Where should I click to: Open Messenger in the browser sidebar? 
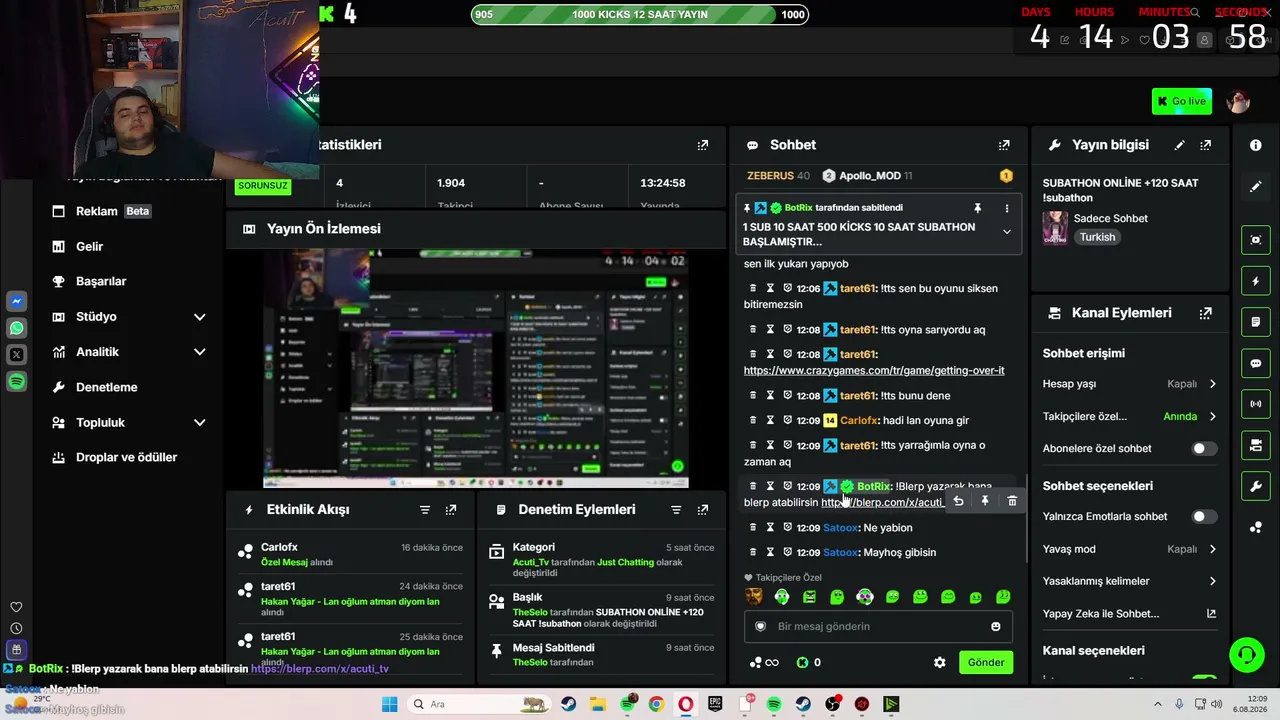pyautogui.click(x=17, y=301)
